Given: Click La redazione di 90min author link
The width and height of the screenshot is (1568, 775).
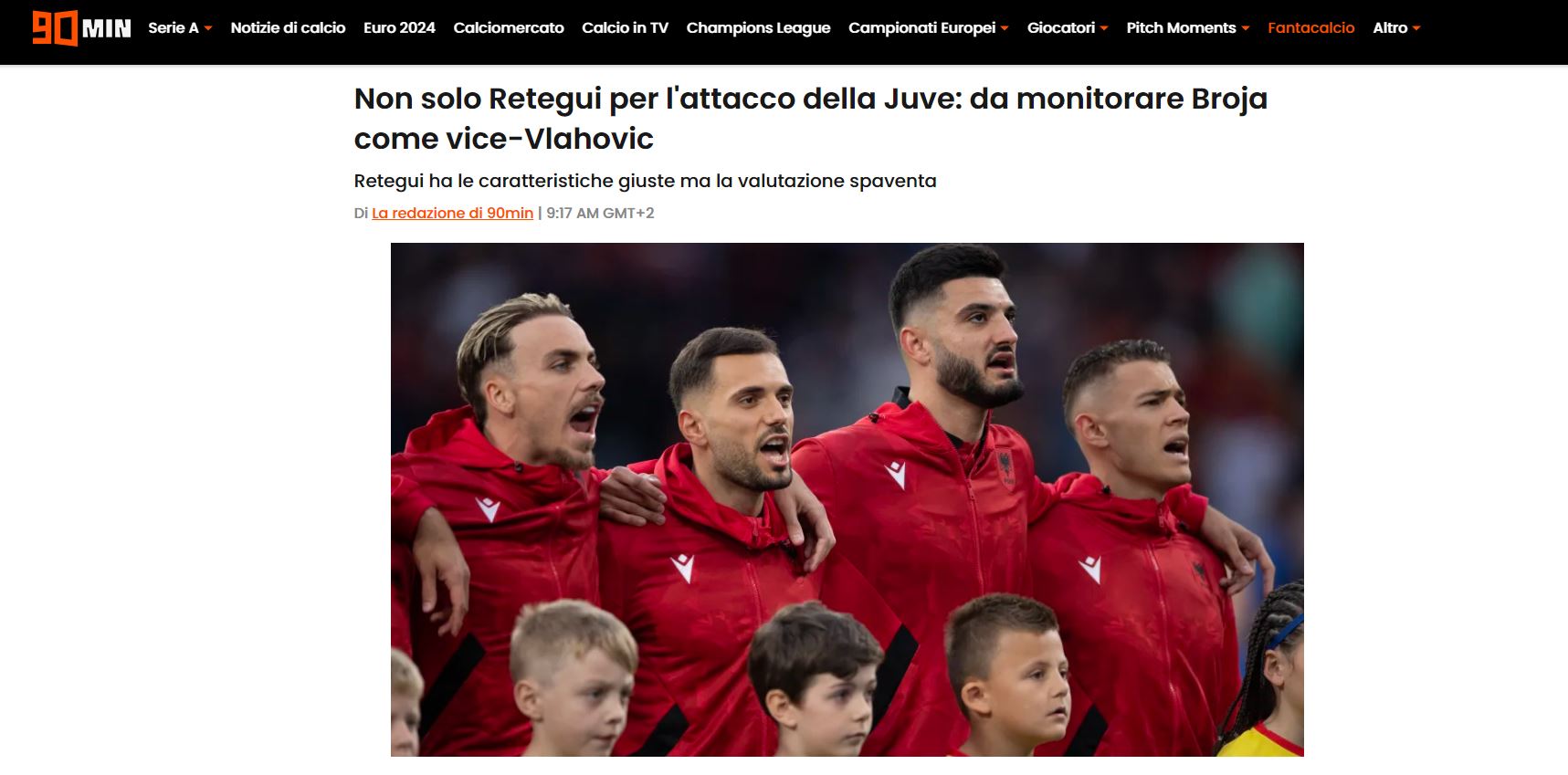Looking at the screenshot, I should coord(452,213).
